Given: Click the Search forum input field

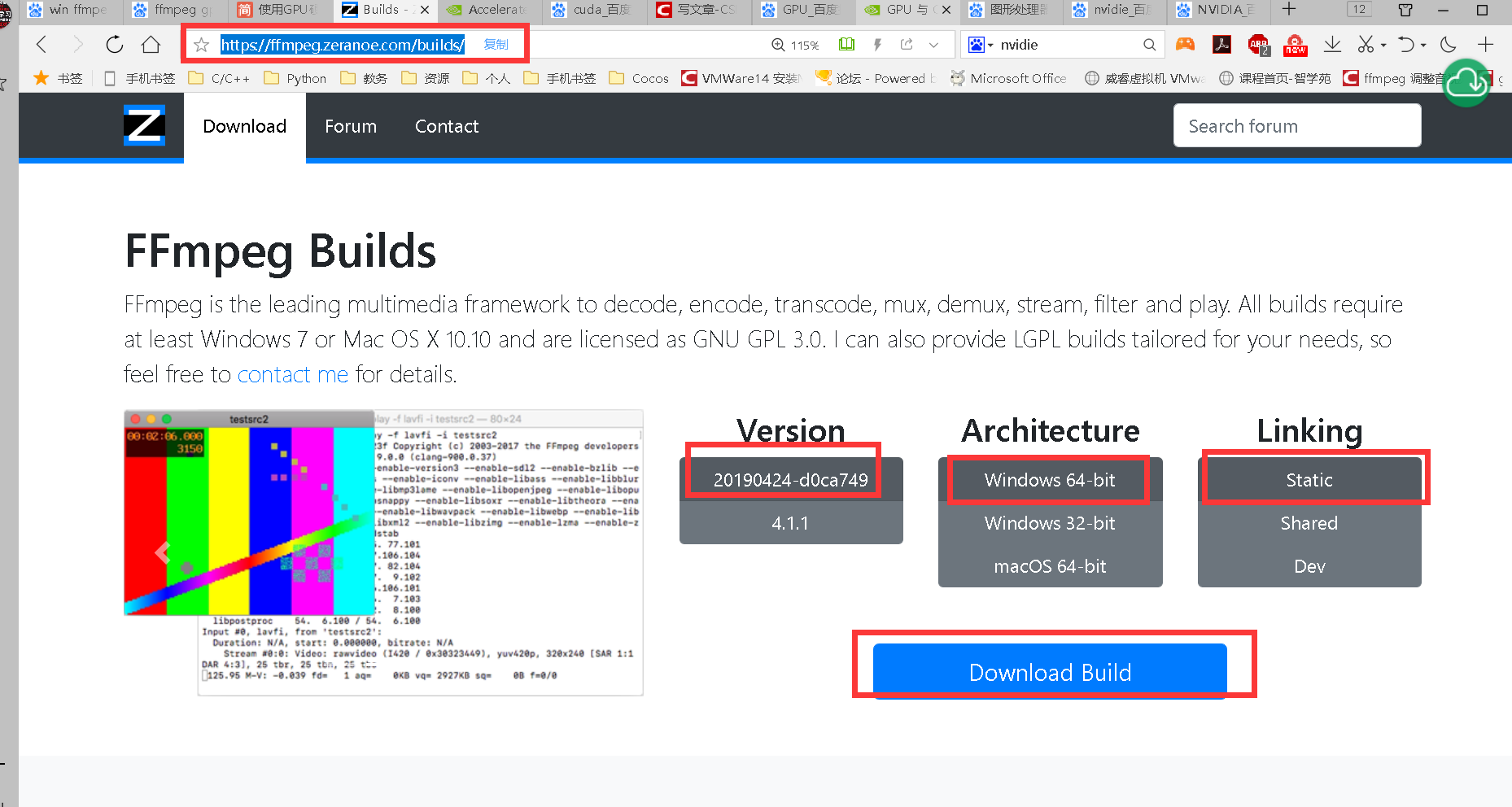Looking at the screenshot, I should (x=1297, y=125).
